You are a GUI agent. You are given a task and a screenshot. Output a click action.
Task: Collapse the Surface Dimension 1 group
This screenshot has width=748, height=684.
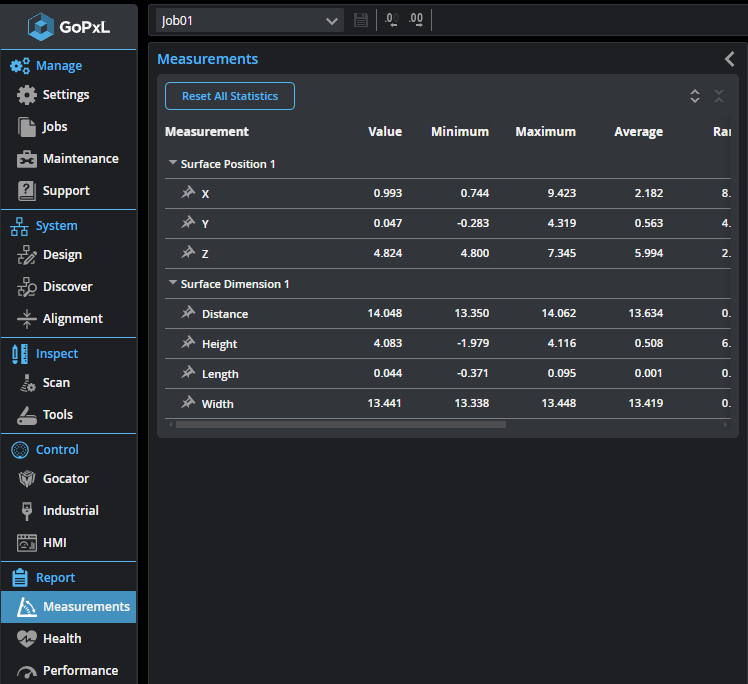pos(173,283)
